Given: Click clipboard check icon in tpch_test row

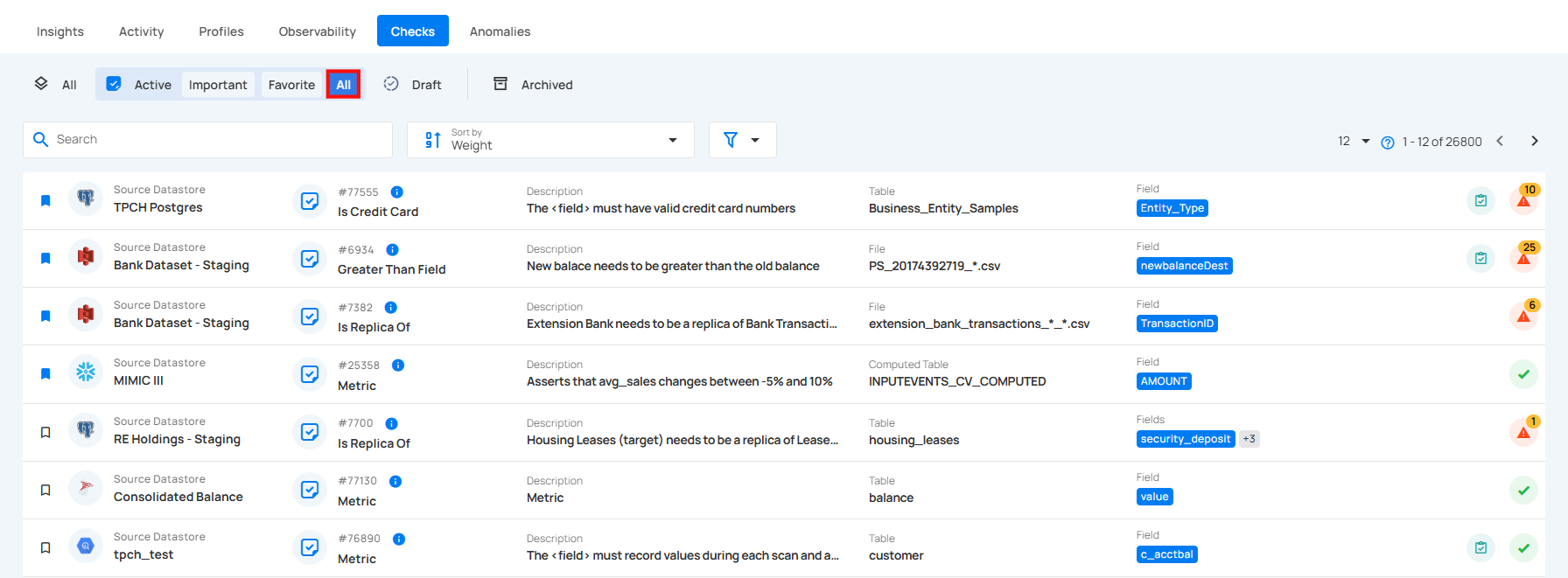Looking at the screenshot, I should (x=1480, y=547).
